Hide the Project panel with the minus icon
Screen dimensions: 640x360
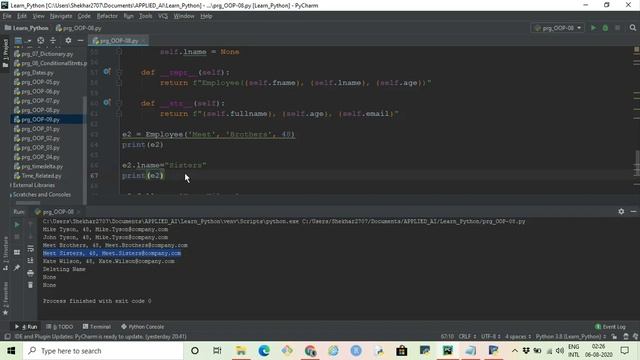tap(80, 40)
